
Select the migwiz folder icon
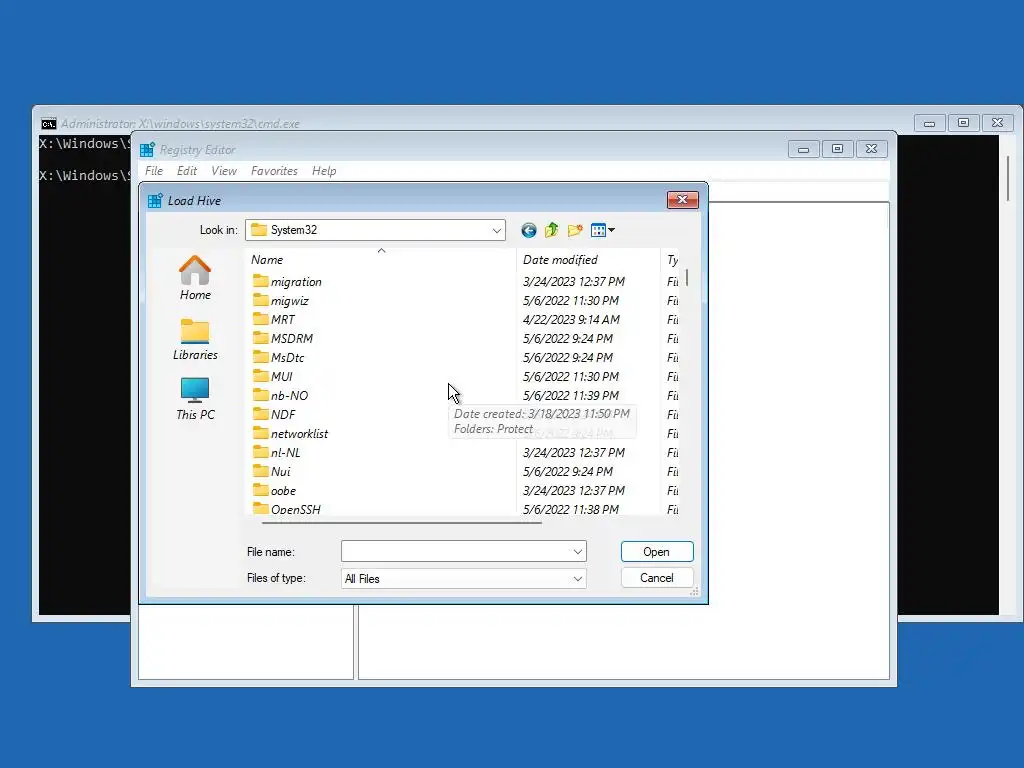coord(260,300)
